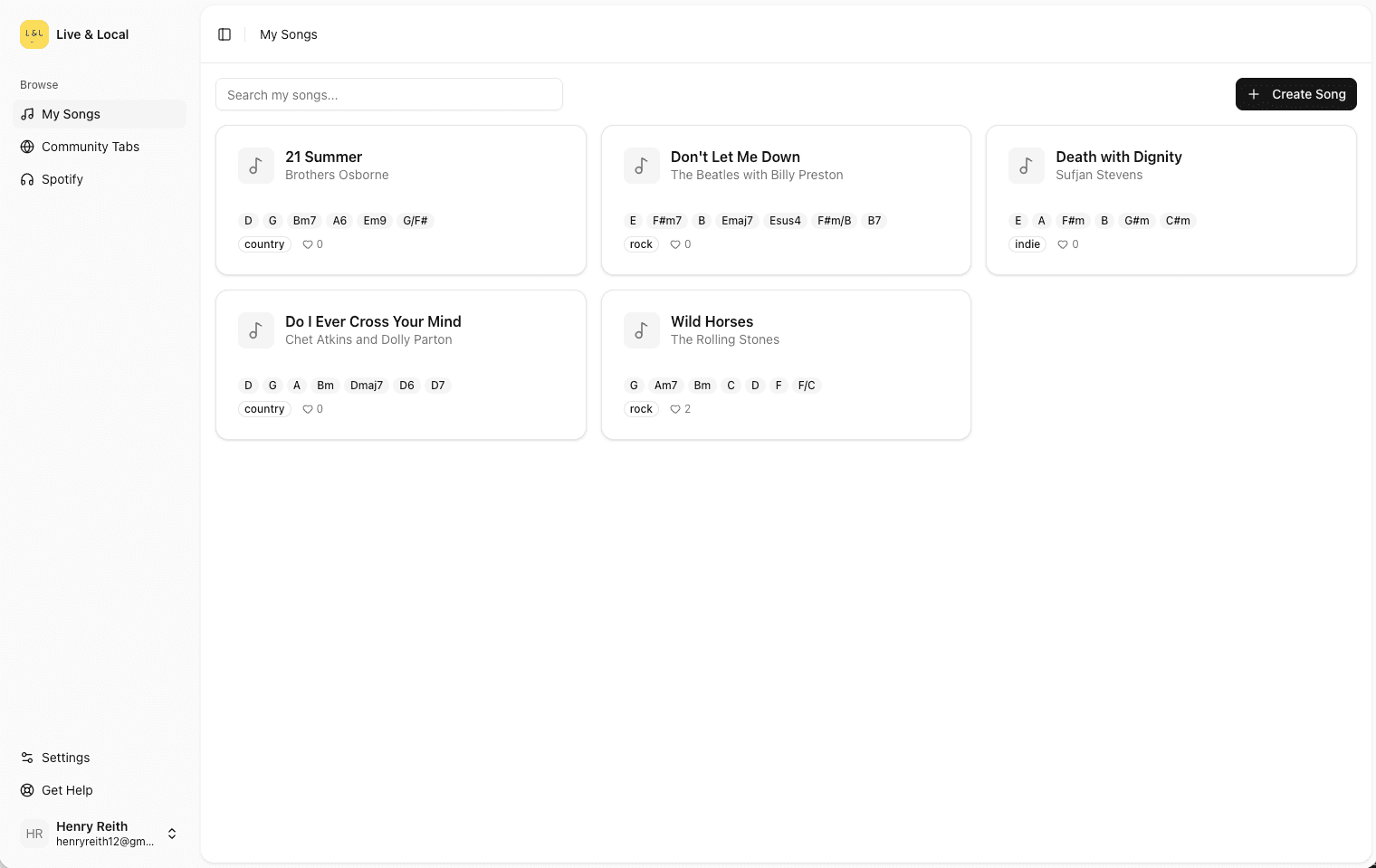Click the Community Tabs globe icon
Image resolution: width=1376 pixels, height=868 pixels.
[x=26, y=147]
